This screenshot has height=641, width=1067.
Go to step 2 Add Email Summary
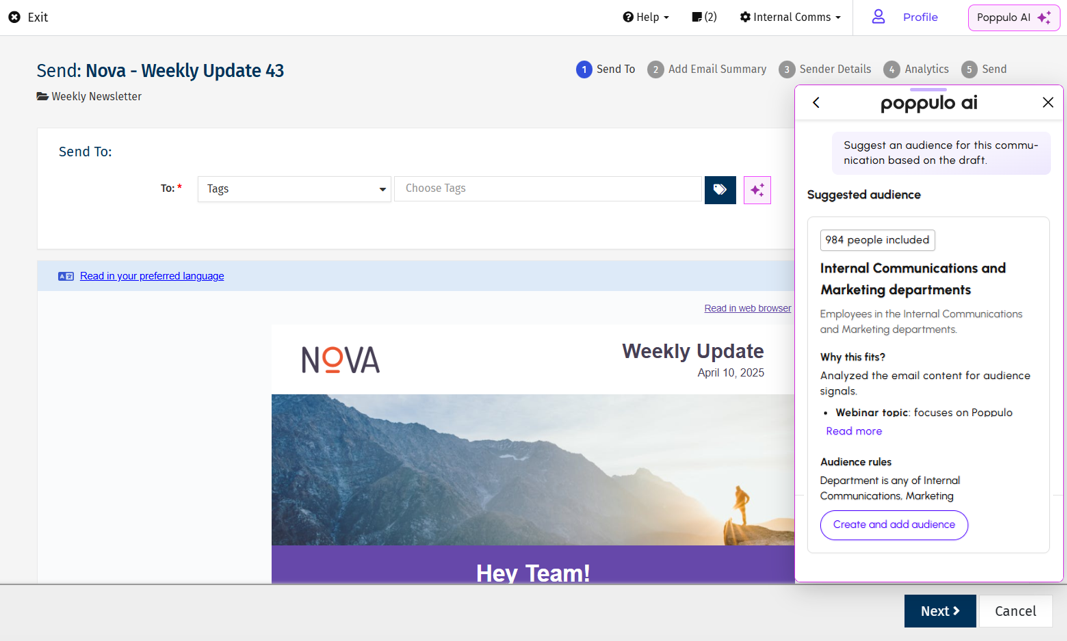click(707, 69)
